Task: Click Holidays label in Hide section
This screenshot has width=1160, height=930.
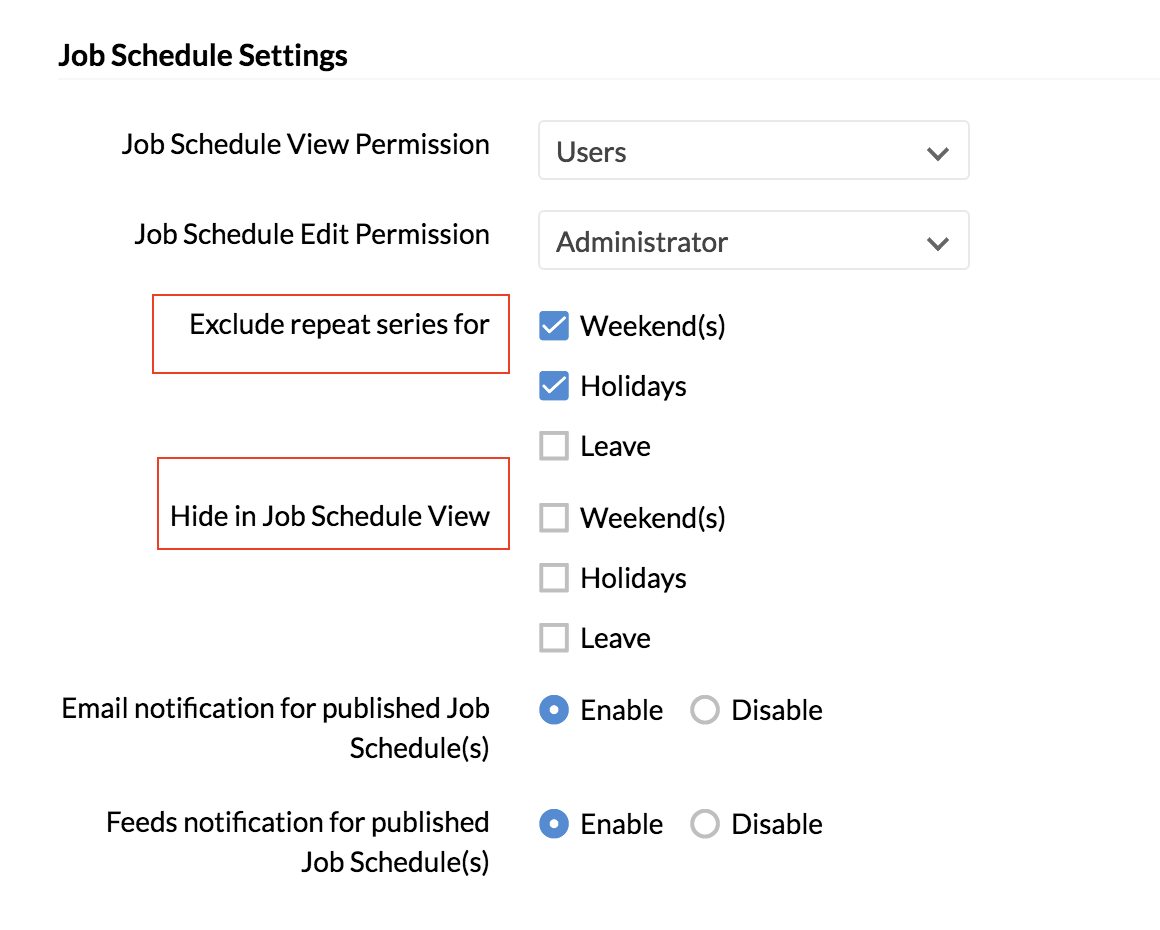Action: 633,579
